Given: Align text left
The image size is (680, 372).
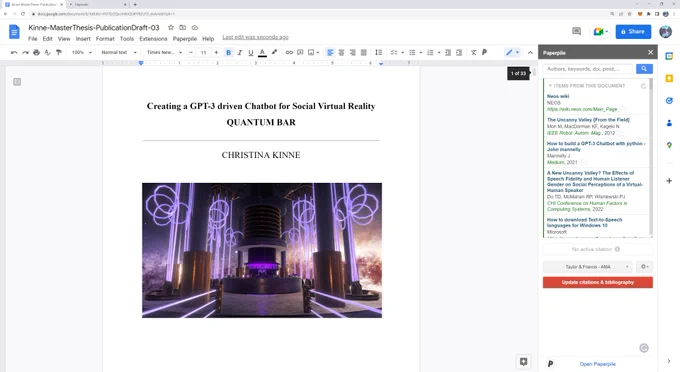Looking at the screenshot, I should click(x=330, y=52).
